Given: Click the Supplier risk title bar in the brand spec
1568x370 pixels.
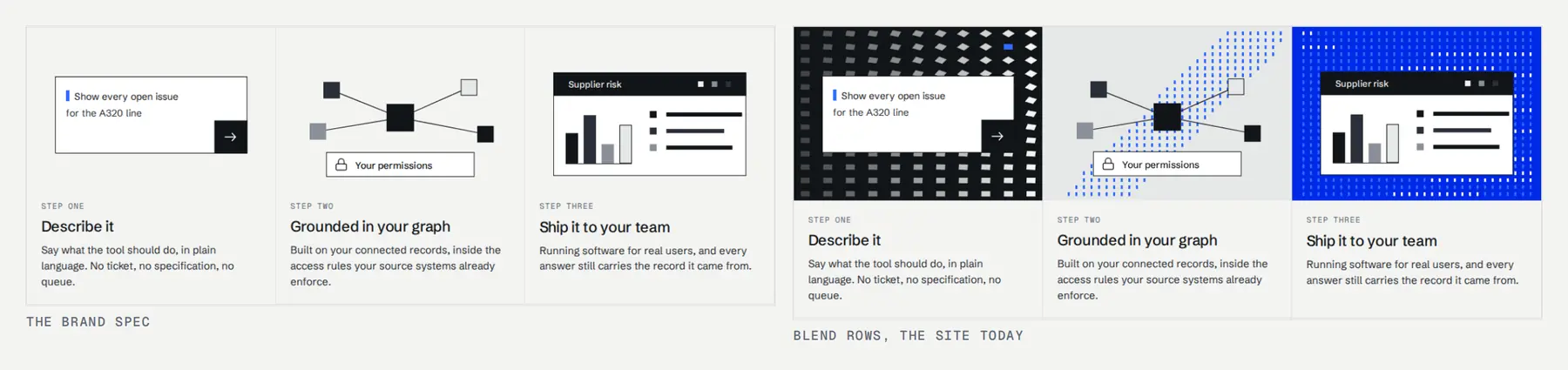Looking at the screenshot, I should (650, 84).
